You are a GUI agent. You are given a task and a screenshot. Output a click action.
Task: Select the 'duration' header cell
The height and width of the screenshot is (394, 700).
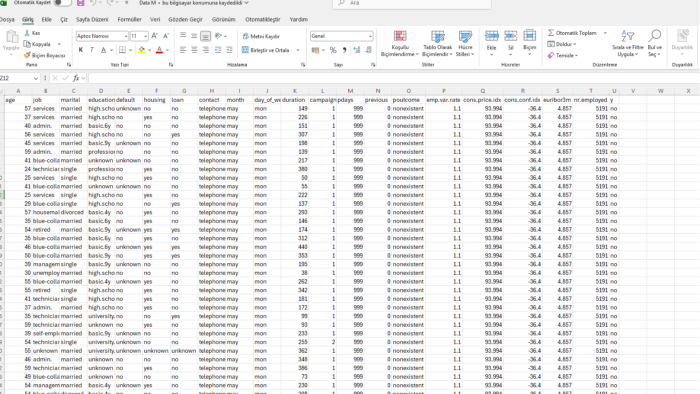point(294,100)
